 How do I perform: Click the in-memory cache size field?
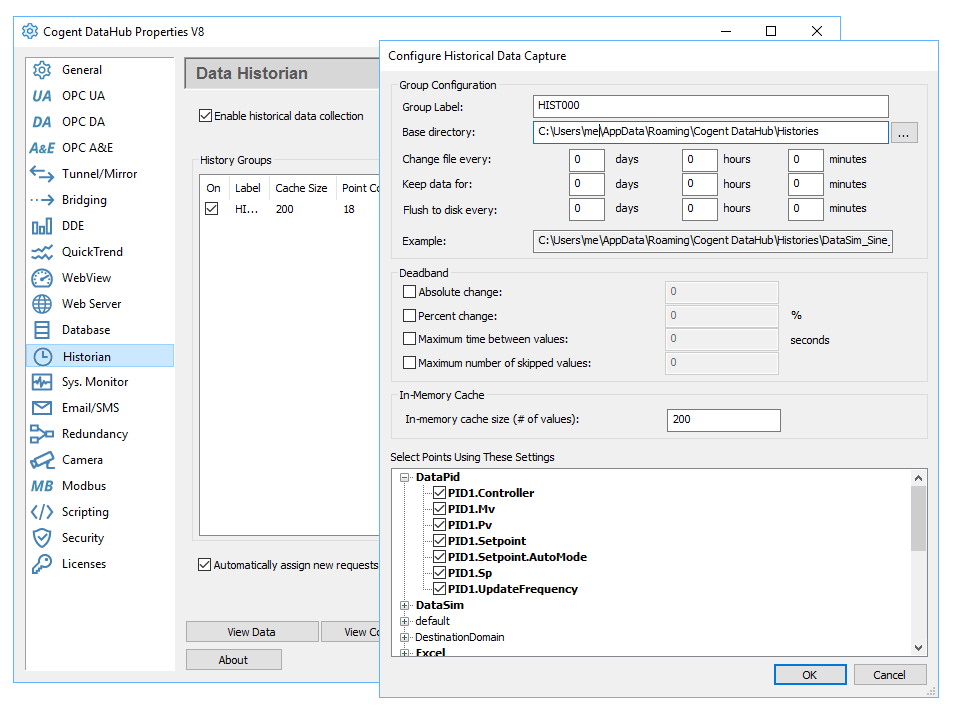click(724, 420)
